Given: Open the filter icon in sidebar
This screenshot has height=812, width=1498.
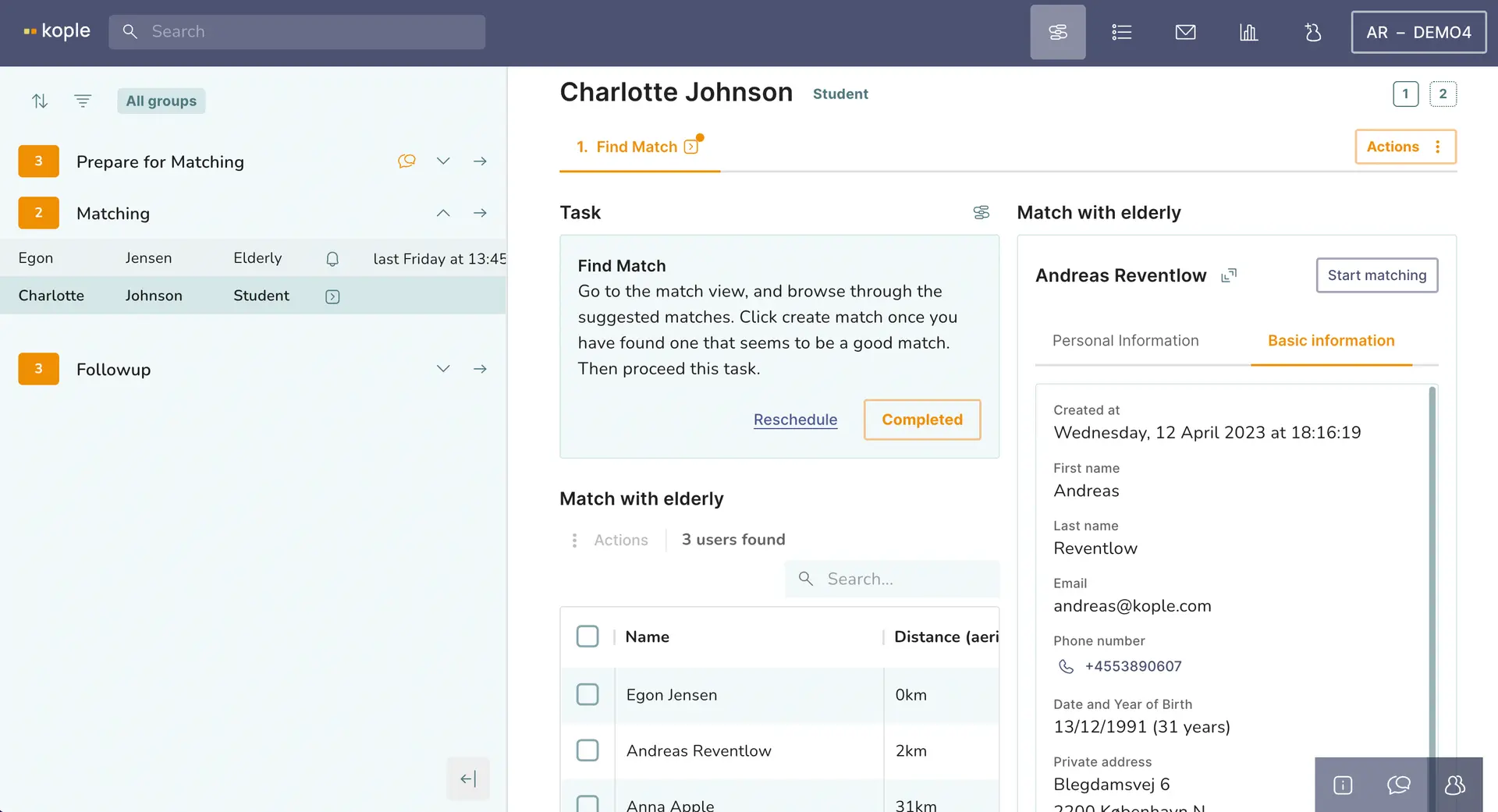Looking at the screenshot, I should click(x=83, y=101).
